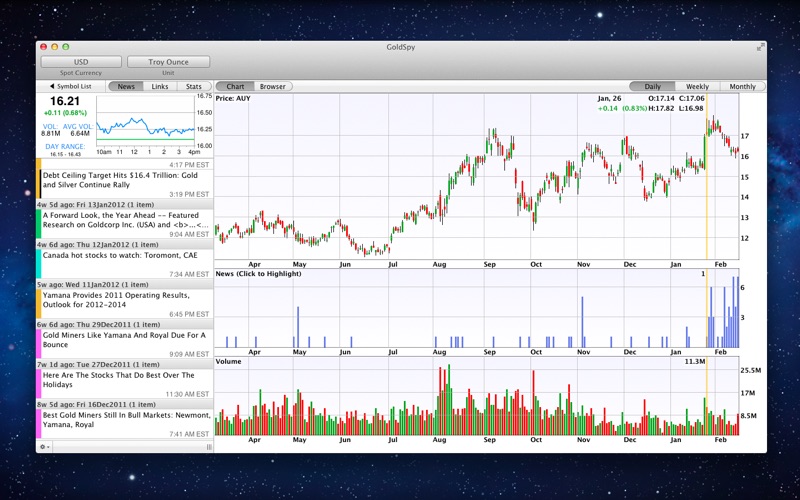Screen dimensions: 800x500
Task: Toggle full screen with the arrows icon
Action: [x=760, y=47]
